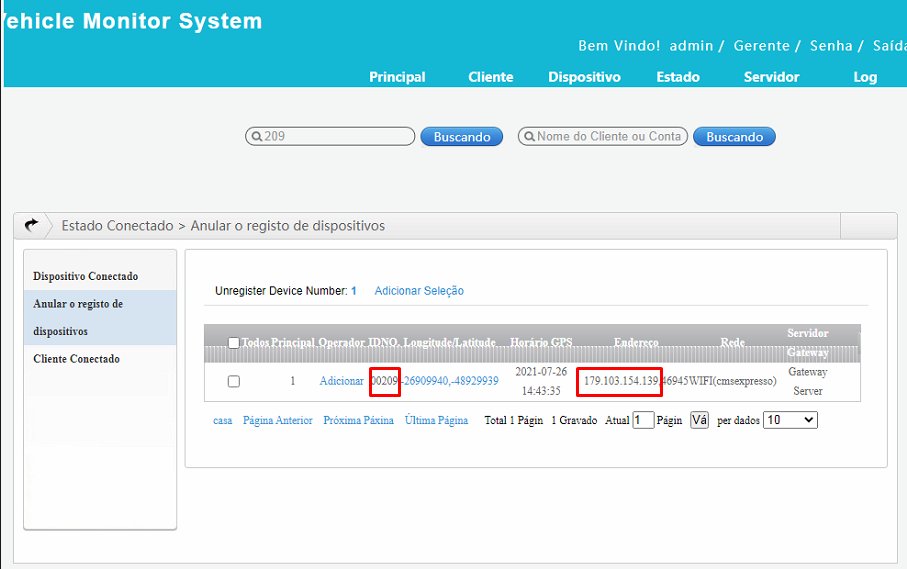Click Buscando button next to client search
The height and width of the screenshot is (569, 907).
pyautogui.click(x=734, y=137)
